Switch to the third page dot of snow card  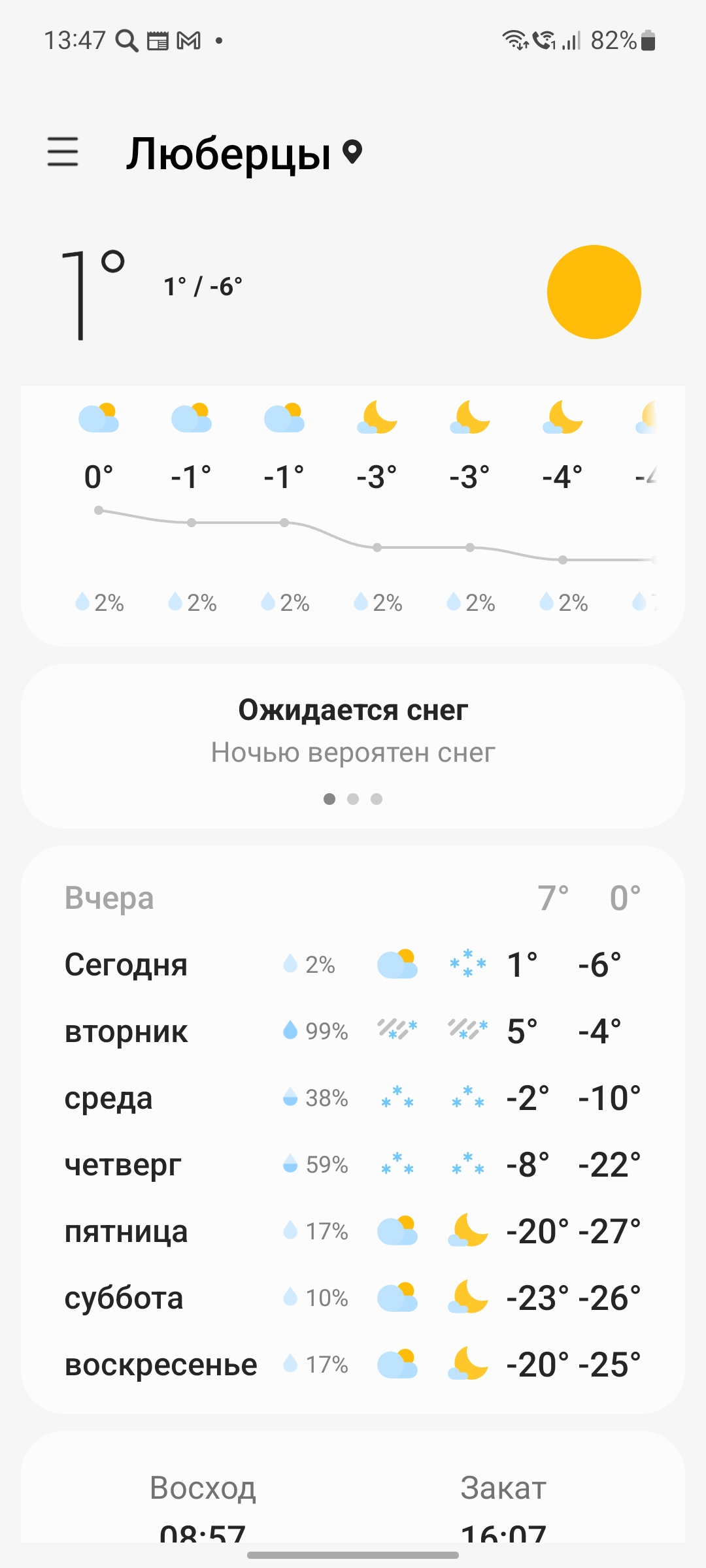377,799
